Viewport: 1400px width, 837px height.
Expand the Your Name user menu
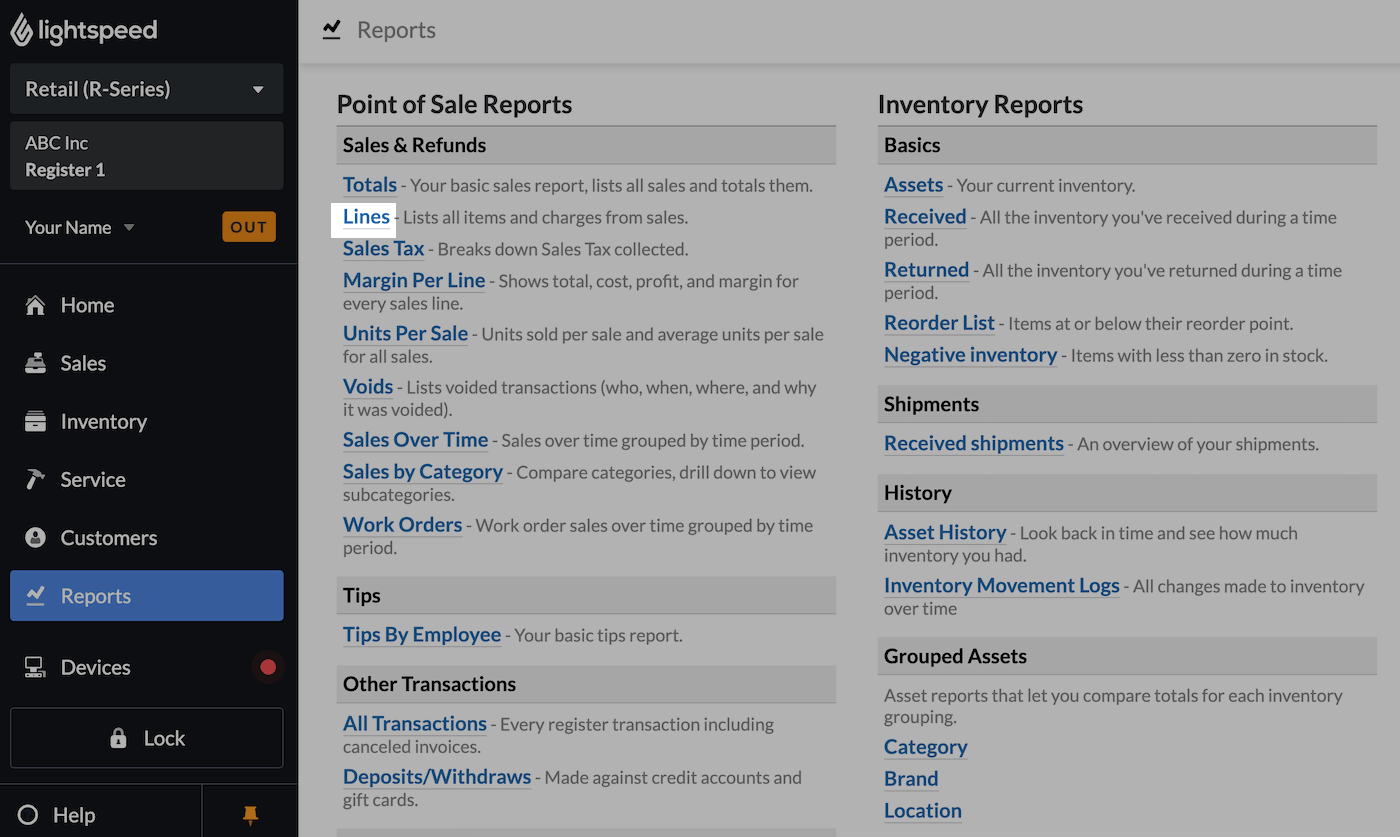click(x=80, y=227)
